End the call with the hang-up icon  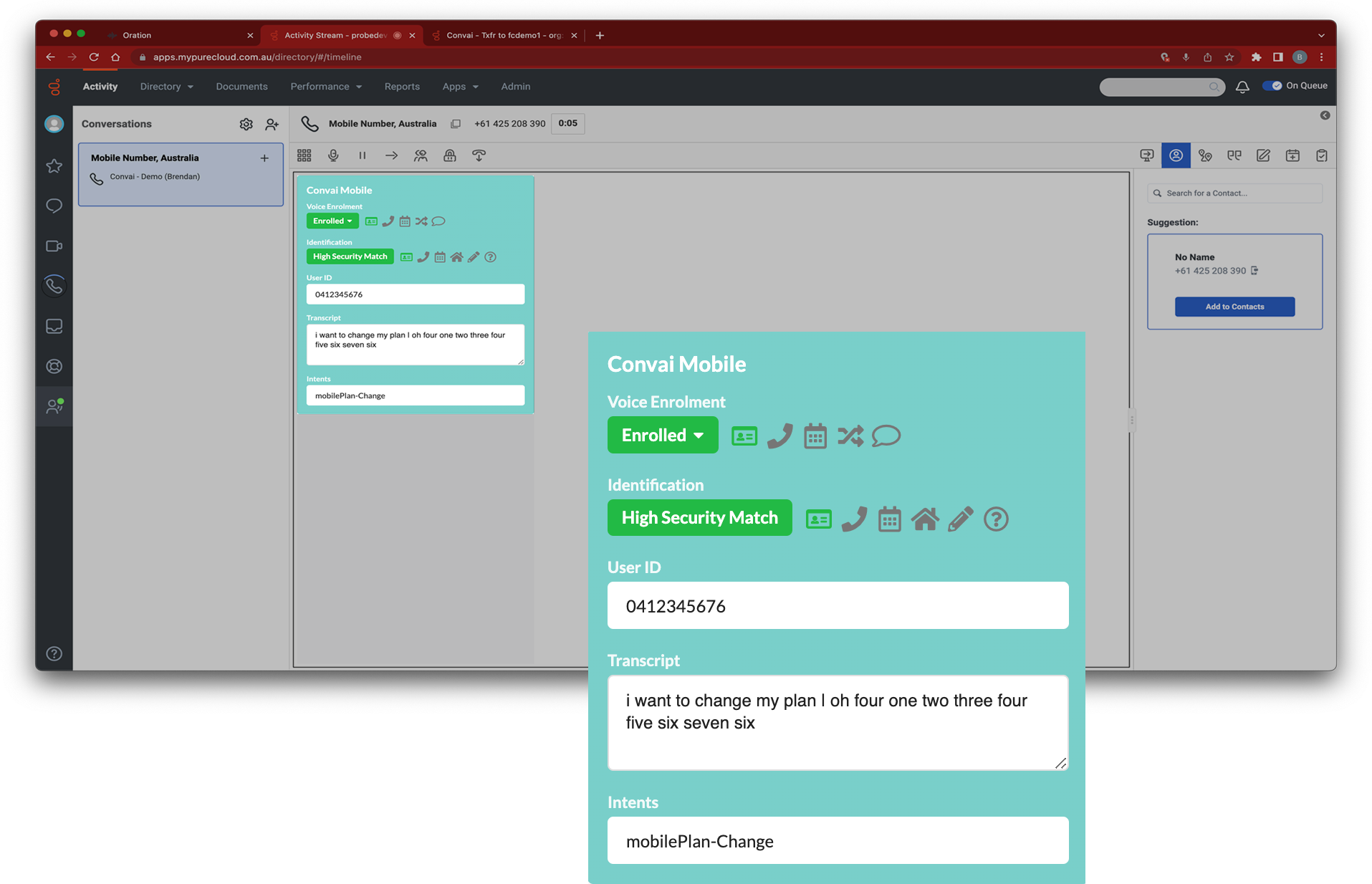coord(479,155)
